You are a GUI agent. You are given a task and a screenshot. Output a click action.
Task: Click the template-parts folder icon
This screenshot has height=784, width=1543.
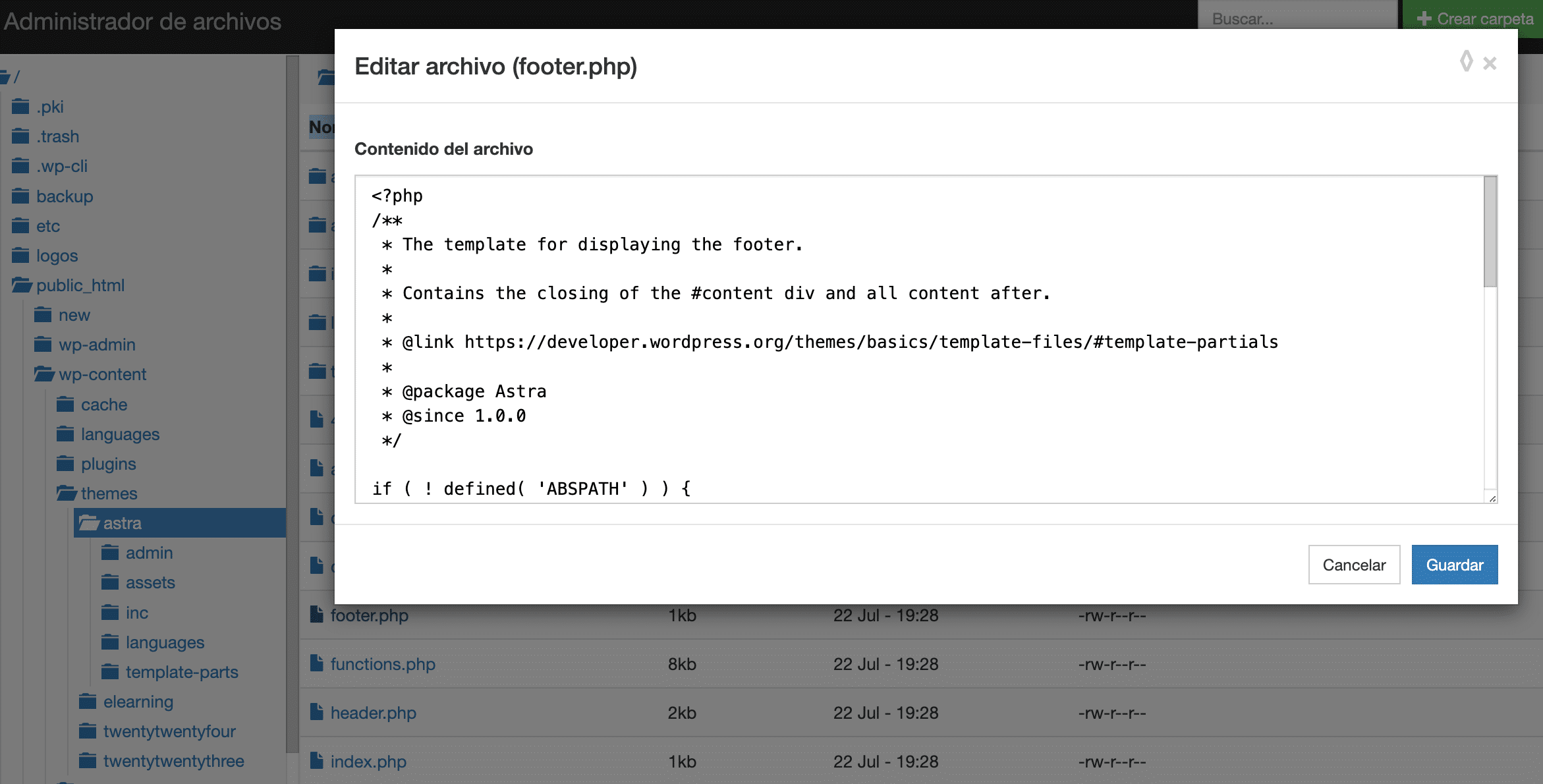pyautogui.click(x=110, y=672)
